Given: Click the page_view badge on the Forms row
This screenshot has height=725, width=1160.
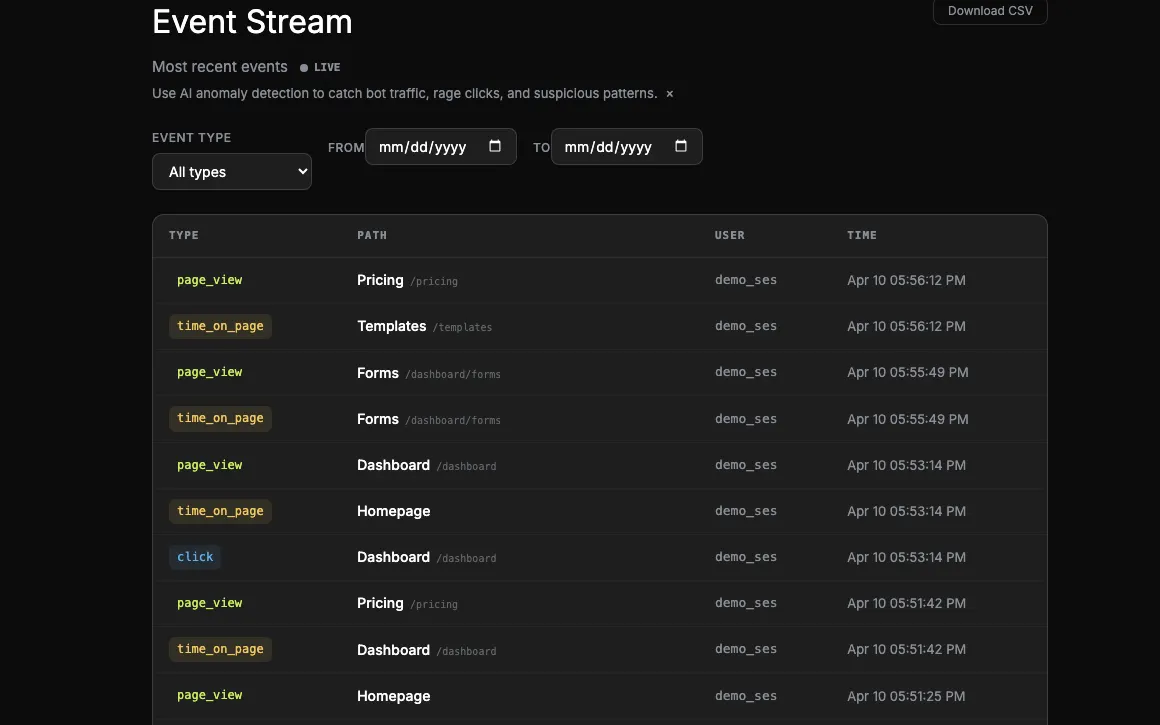Looking at the screenshot, I should pos(209,372).
